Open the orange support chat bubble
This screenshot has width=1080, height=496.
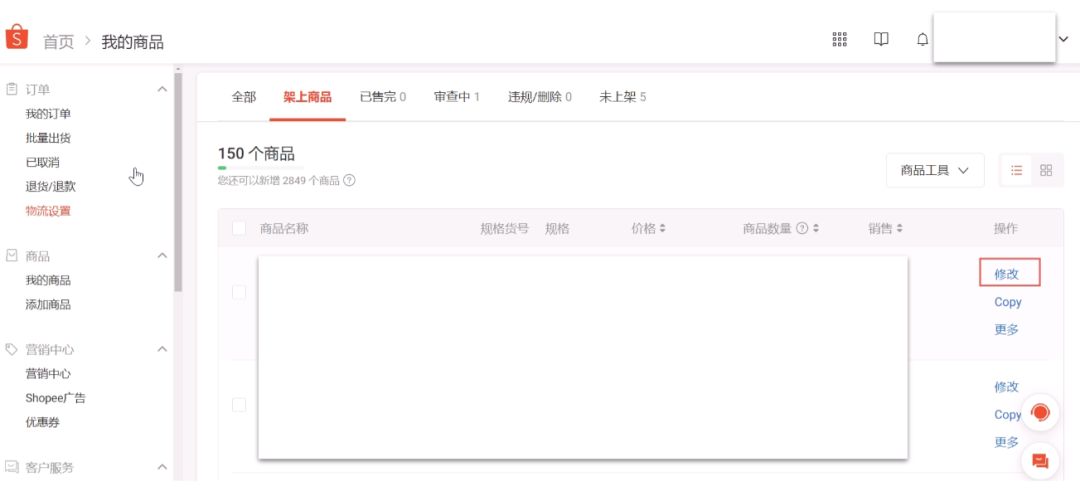tap(1040, 413)
